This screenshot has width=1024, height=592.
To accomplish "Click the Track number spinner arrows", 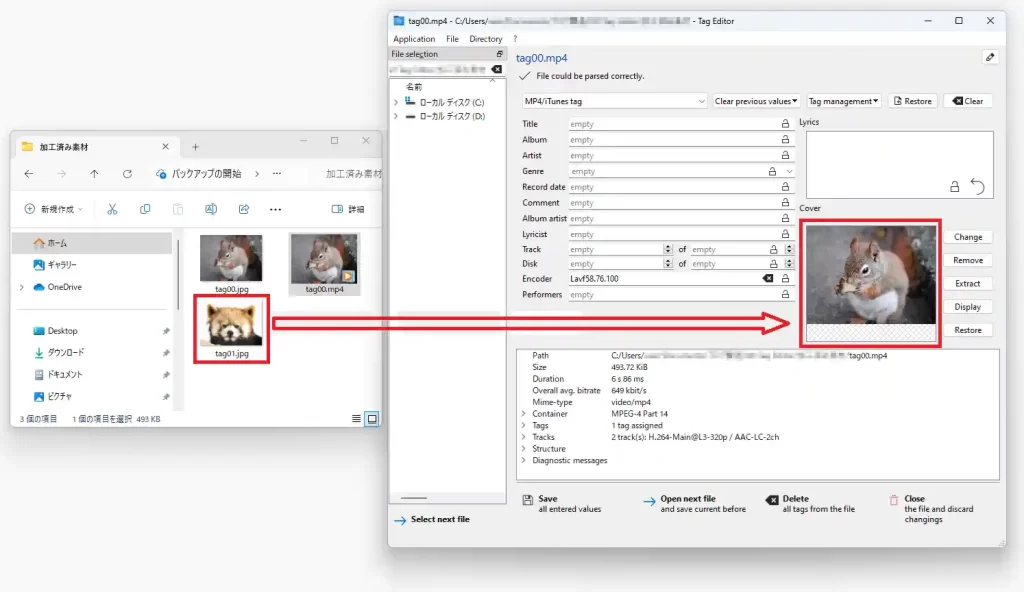I will 668,249.
